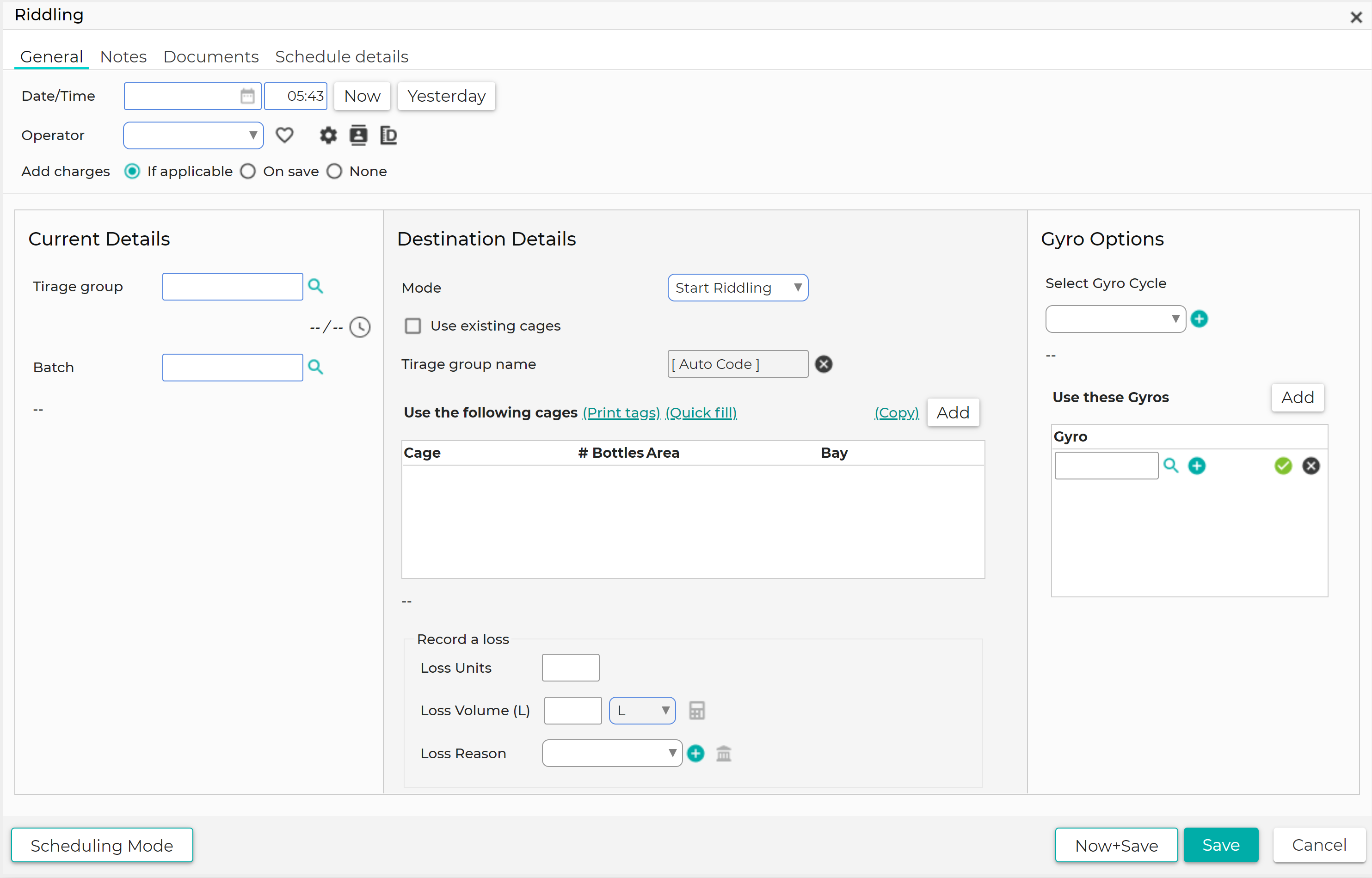
Task: Clear the Tirage group name Auto Code
Action: 824,364
